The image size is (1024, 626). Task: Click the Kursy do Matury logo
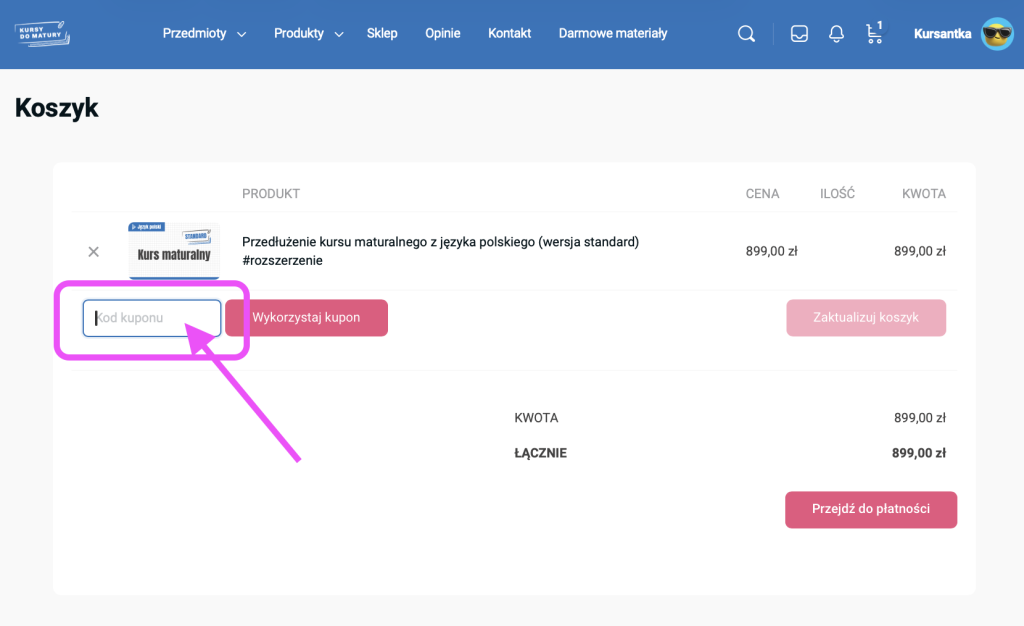pyautogui.click(x=42, y=33)
